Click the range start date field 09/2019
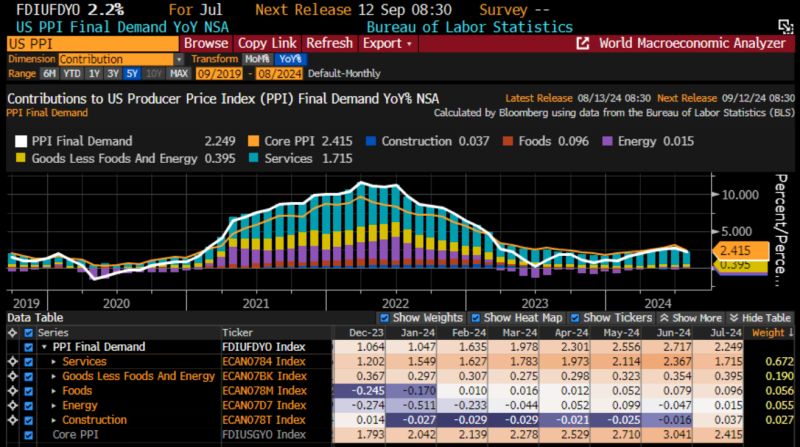The height and width of the screenshot is (447, 800). click(219, 74)
